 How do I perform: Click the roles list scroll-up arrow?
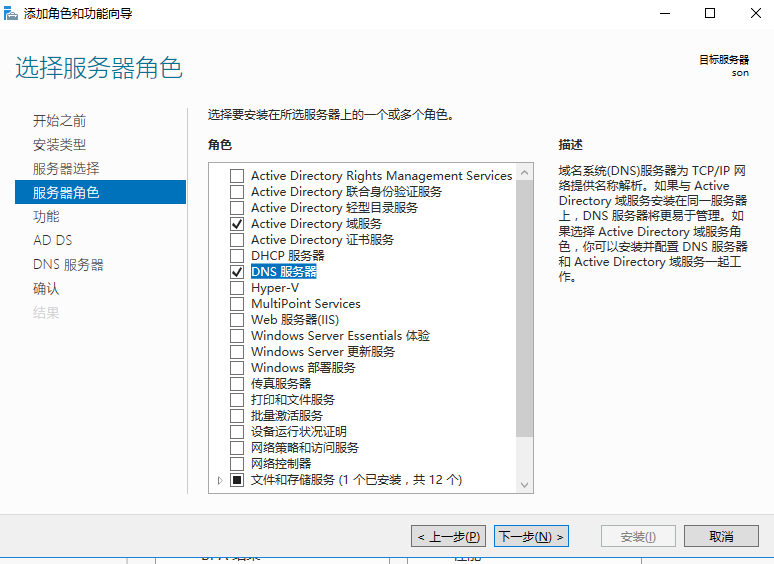(524, 172)
